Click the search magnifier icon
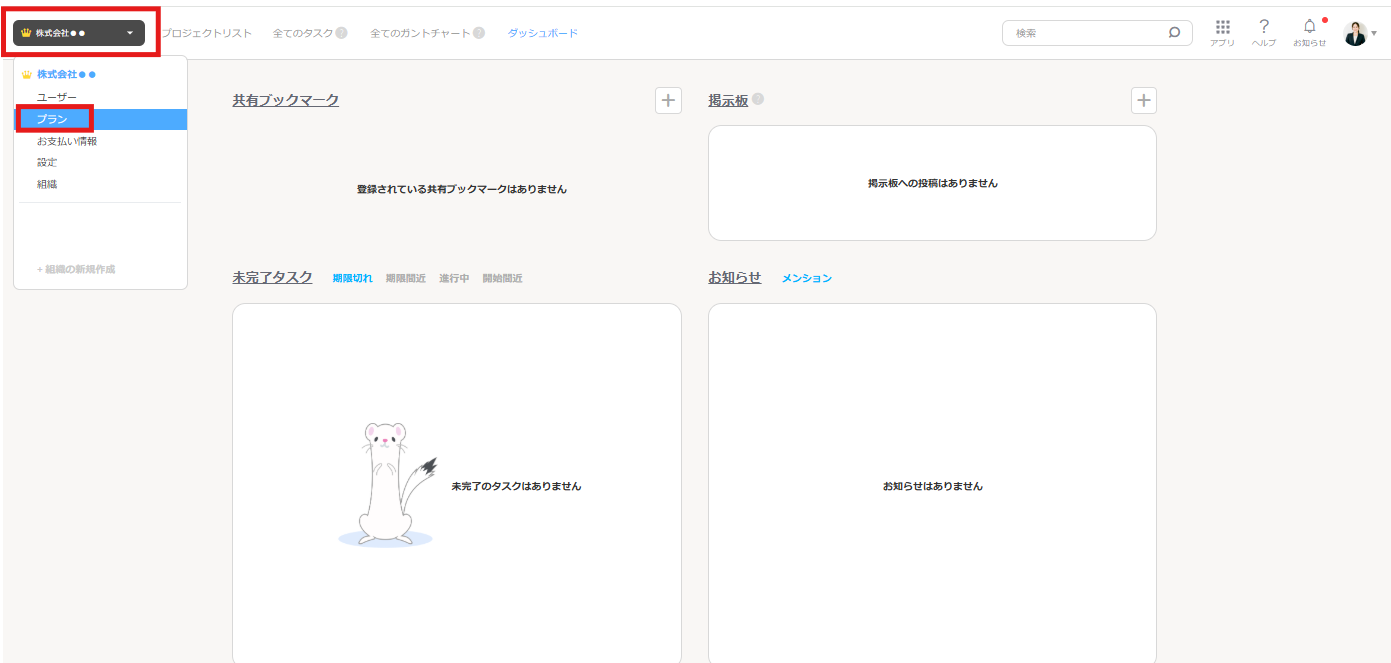 point(1174,32)
